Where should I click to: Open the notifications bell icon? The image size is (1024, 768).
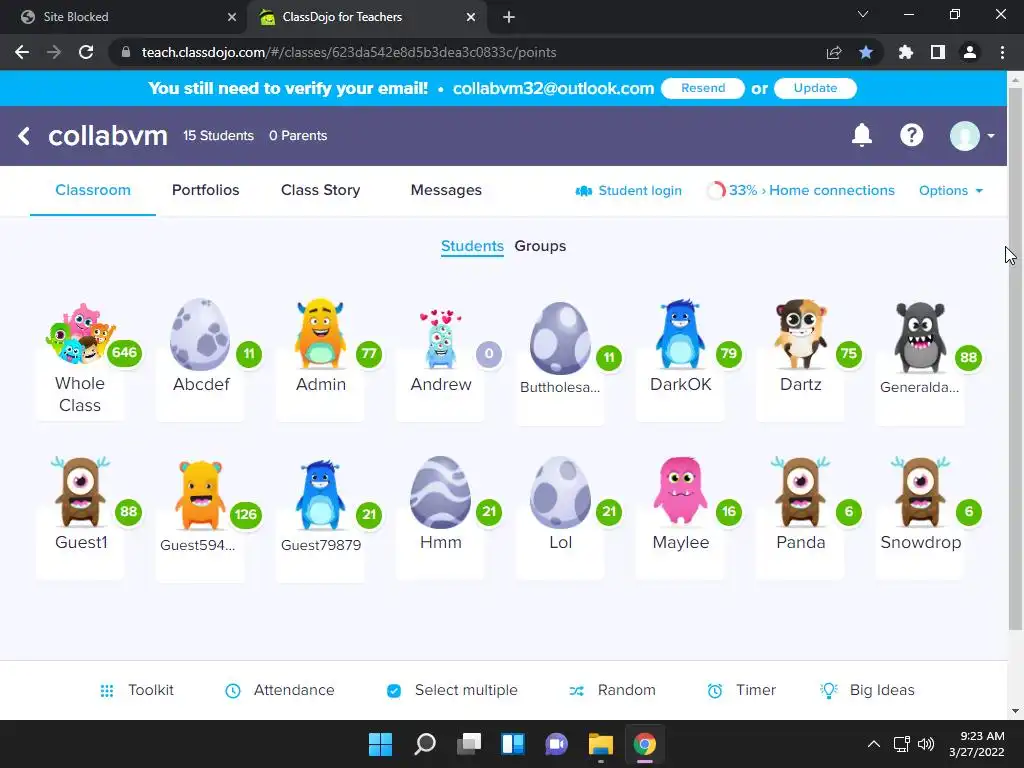coord(861,135)
